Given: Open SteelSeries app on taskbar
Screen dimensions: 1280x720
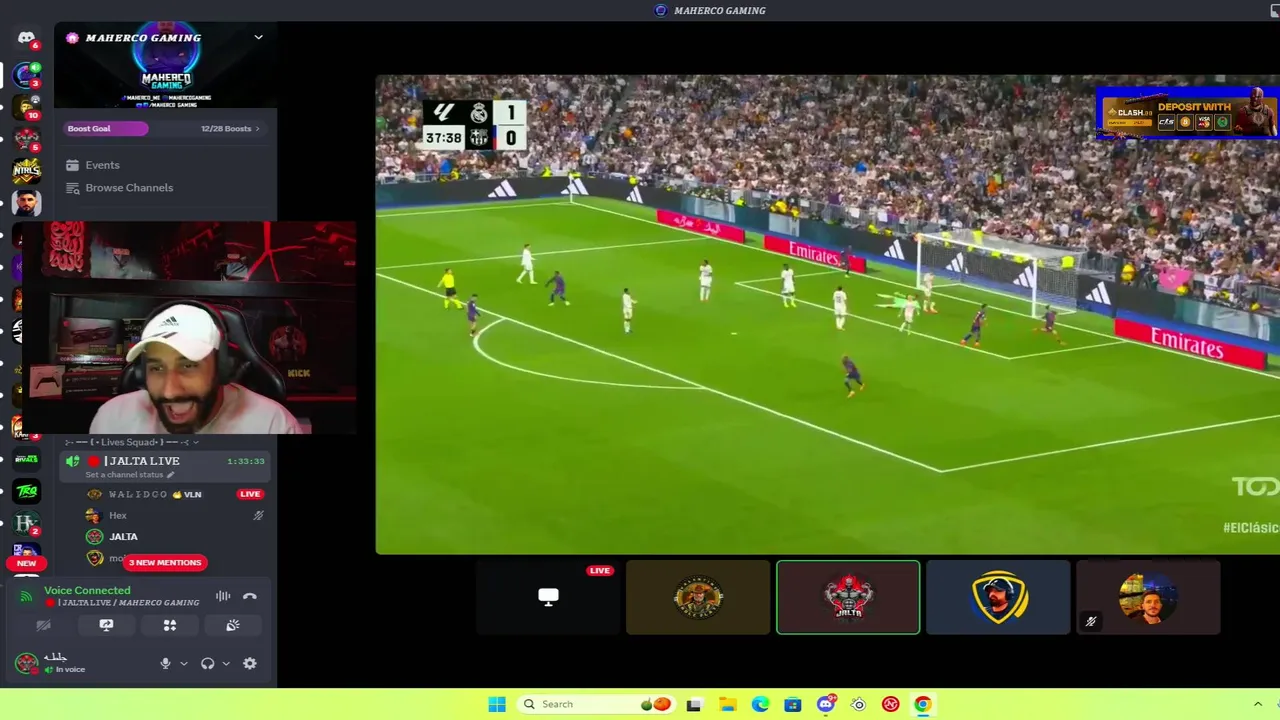Looking at the screenshot, I should pyautogui.click(x=858, y=704).
